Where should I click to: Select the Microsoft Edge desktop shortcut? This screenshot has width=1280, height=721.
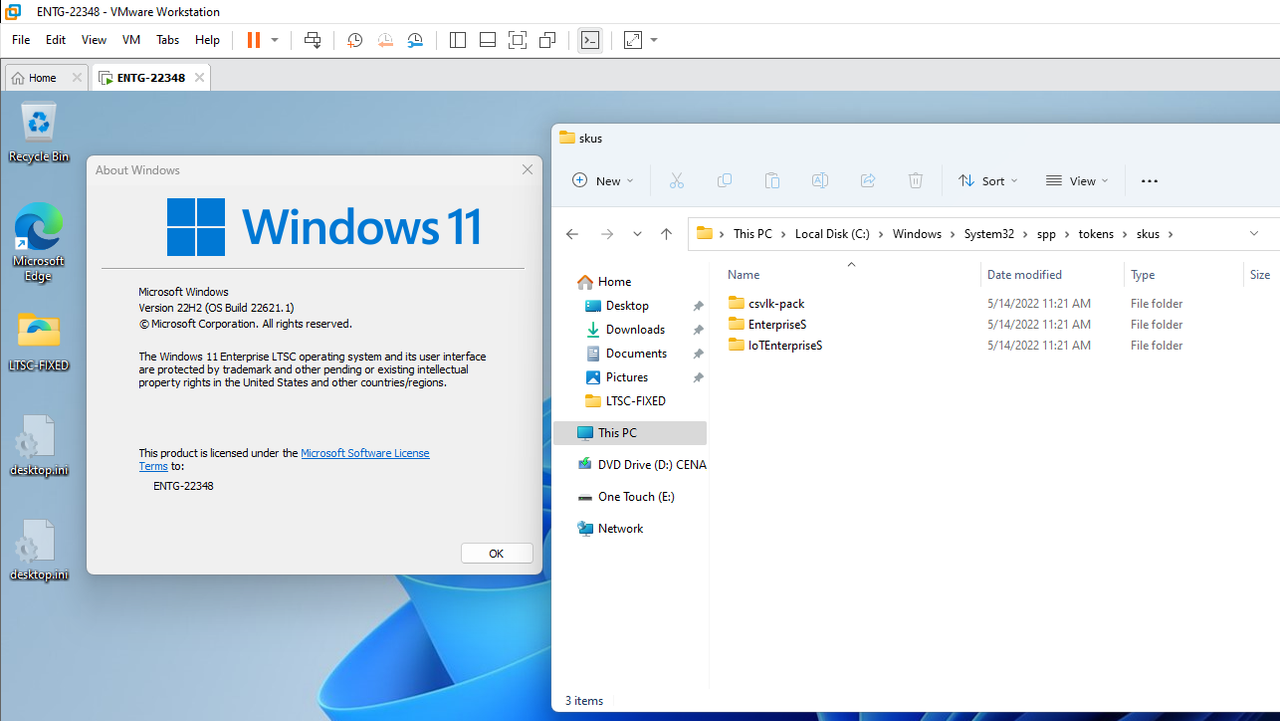39,242
